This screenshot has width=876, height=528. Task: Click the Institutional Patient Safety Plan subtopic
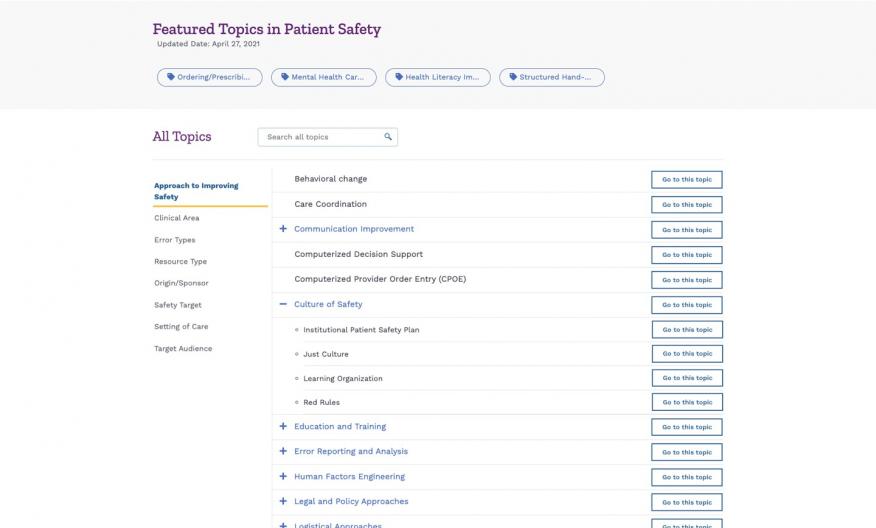pos(361,330)
